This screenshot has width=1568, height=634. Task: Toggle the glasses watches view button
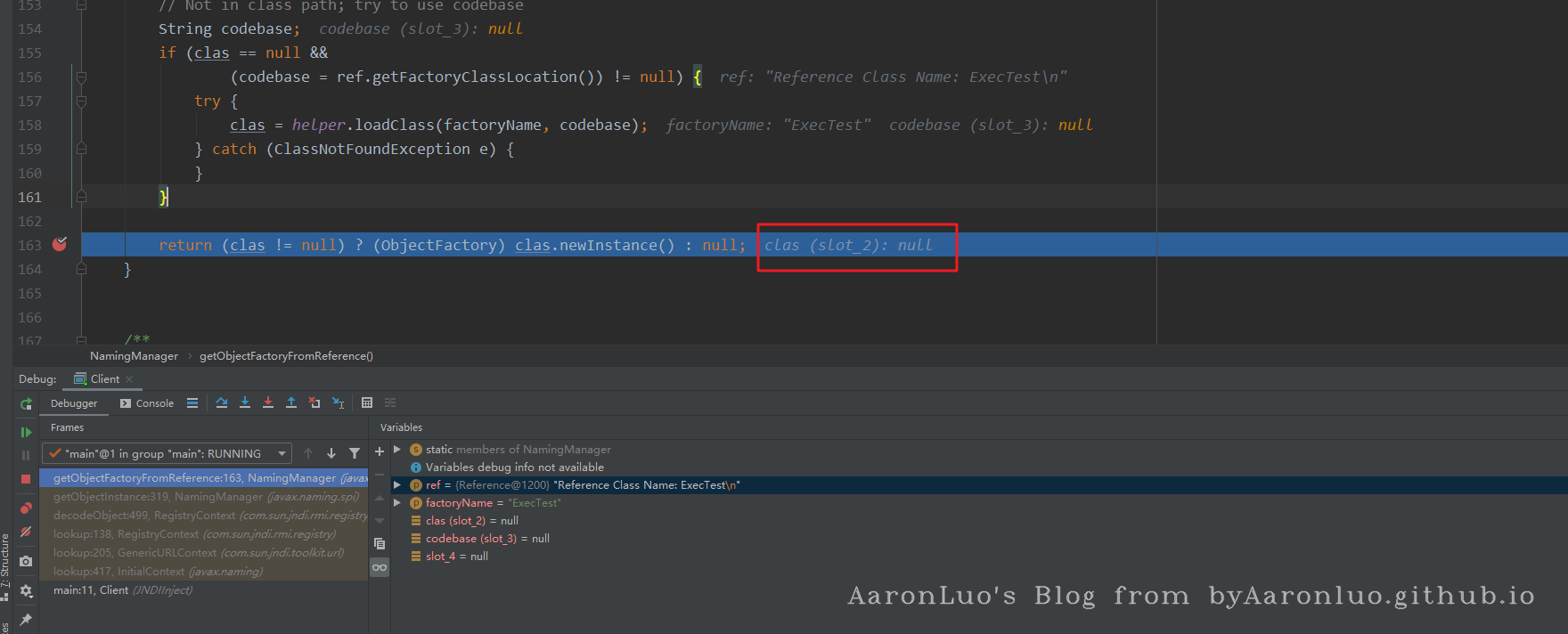(380, 567)
